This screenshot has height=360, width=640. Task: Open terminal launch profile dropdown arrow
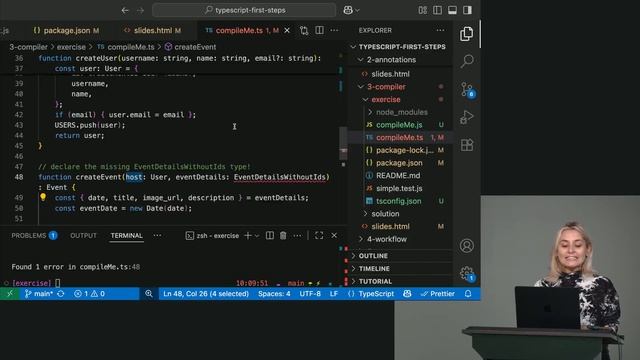[257, 236]
